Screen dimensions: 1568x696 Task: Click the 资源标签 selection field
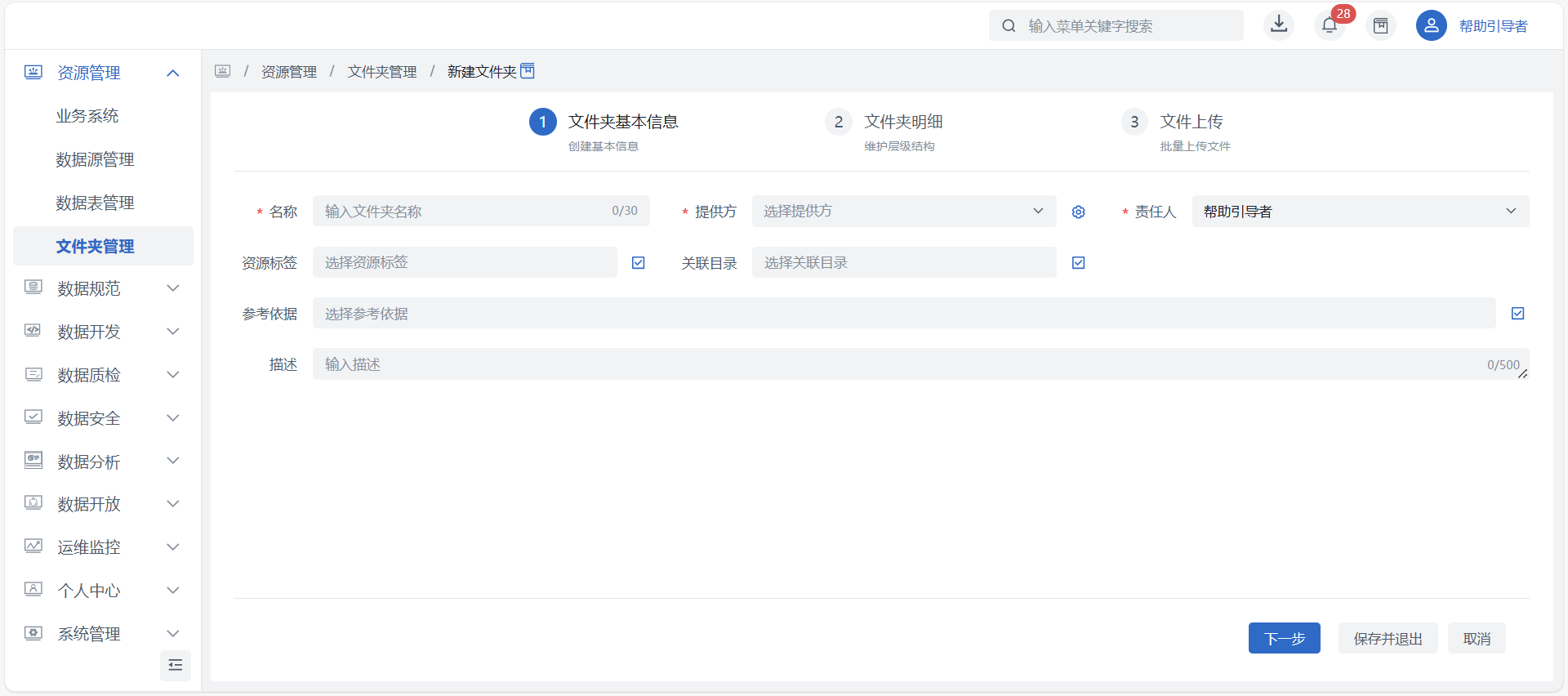click(x=465, y=262)
